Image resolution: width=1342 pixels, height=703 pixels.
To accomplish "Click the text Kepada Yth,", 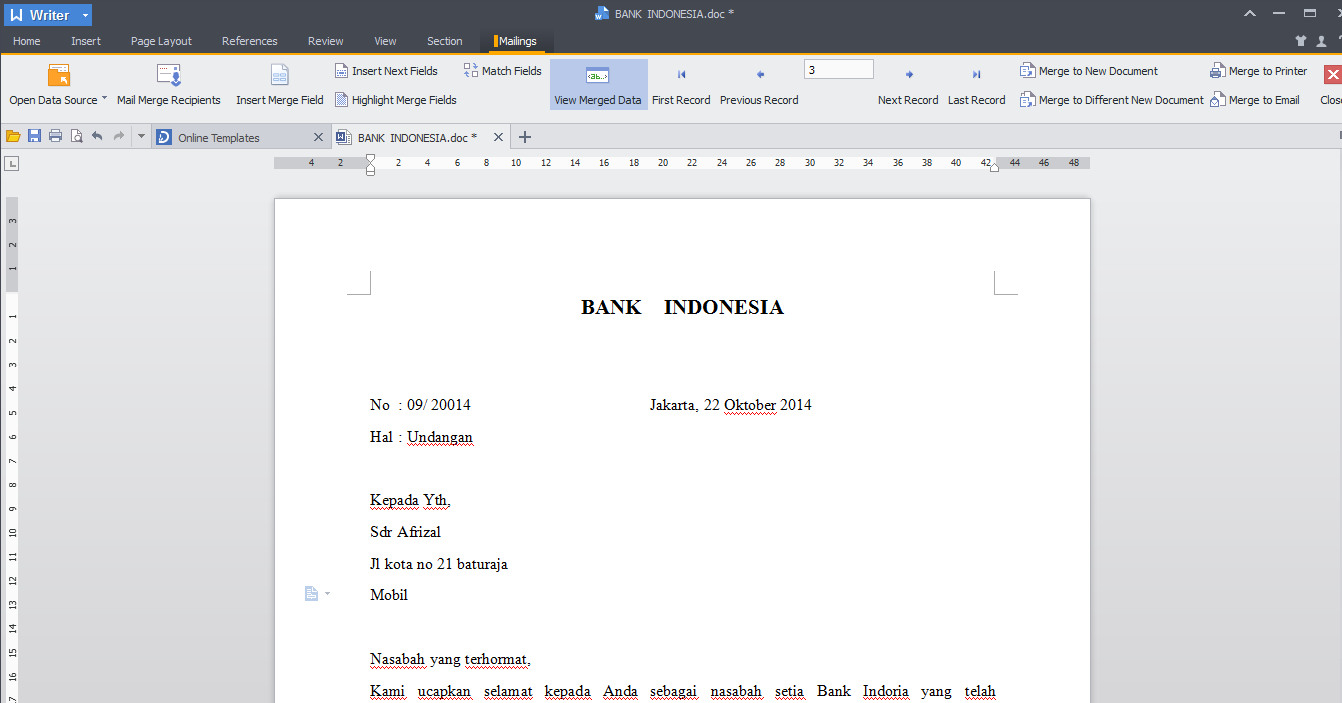I will pyautogui.click(x=410, y=500).
